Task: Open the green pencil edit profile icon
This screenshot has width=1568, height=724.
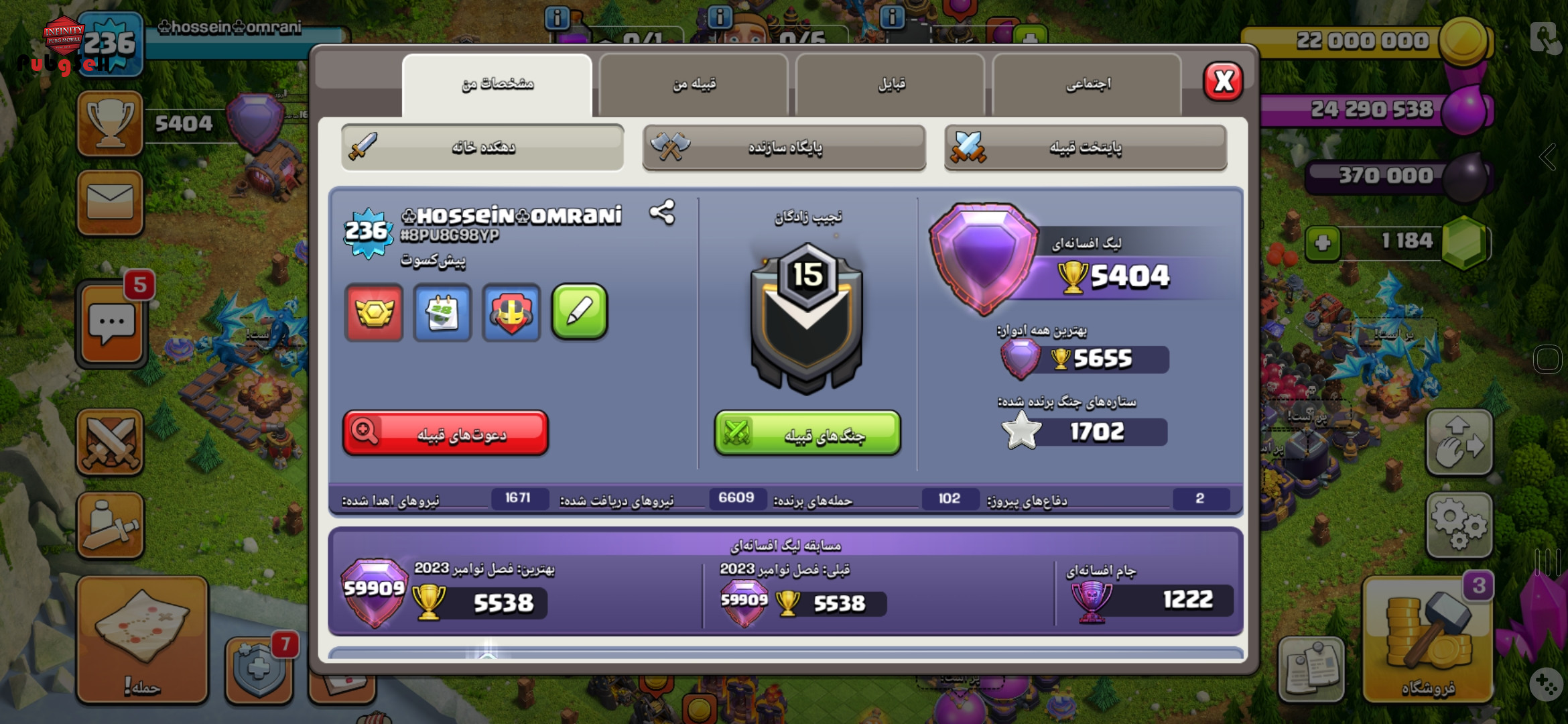Action: (580, 312)
